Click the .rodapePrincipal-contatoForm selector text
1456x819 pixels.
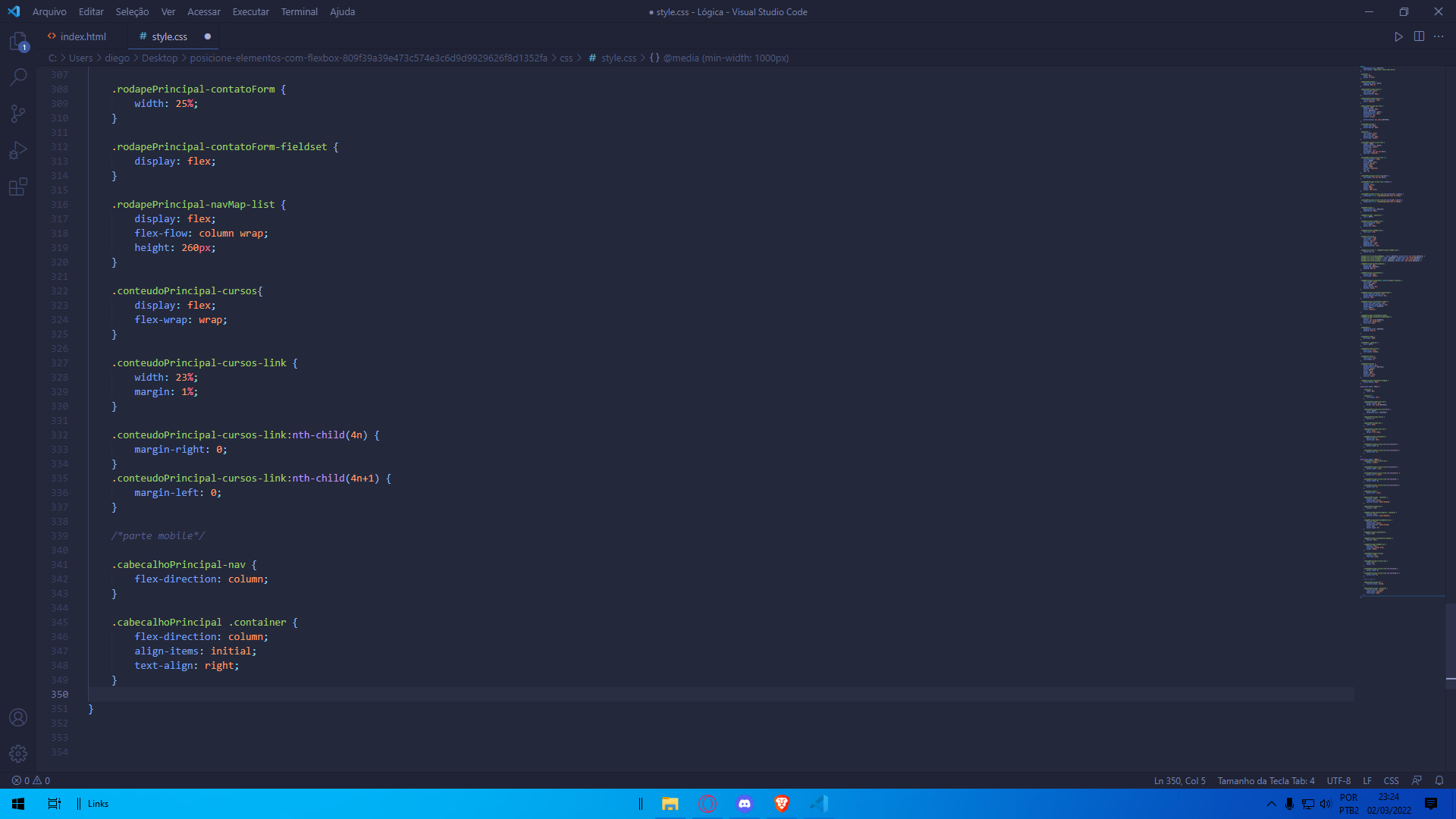coord(193,89)
